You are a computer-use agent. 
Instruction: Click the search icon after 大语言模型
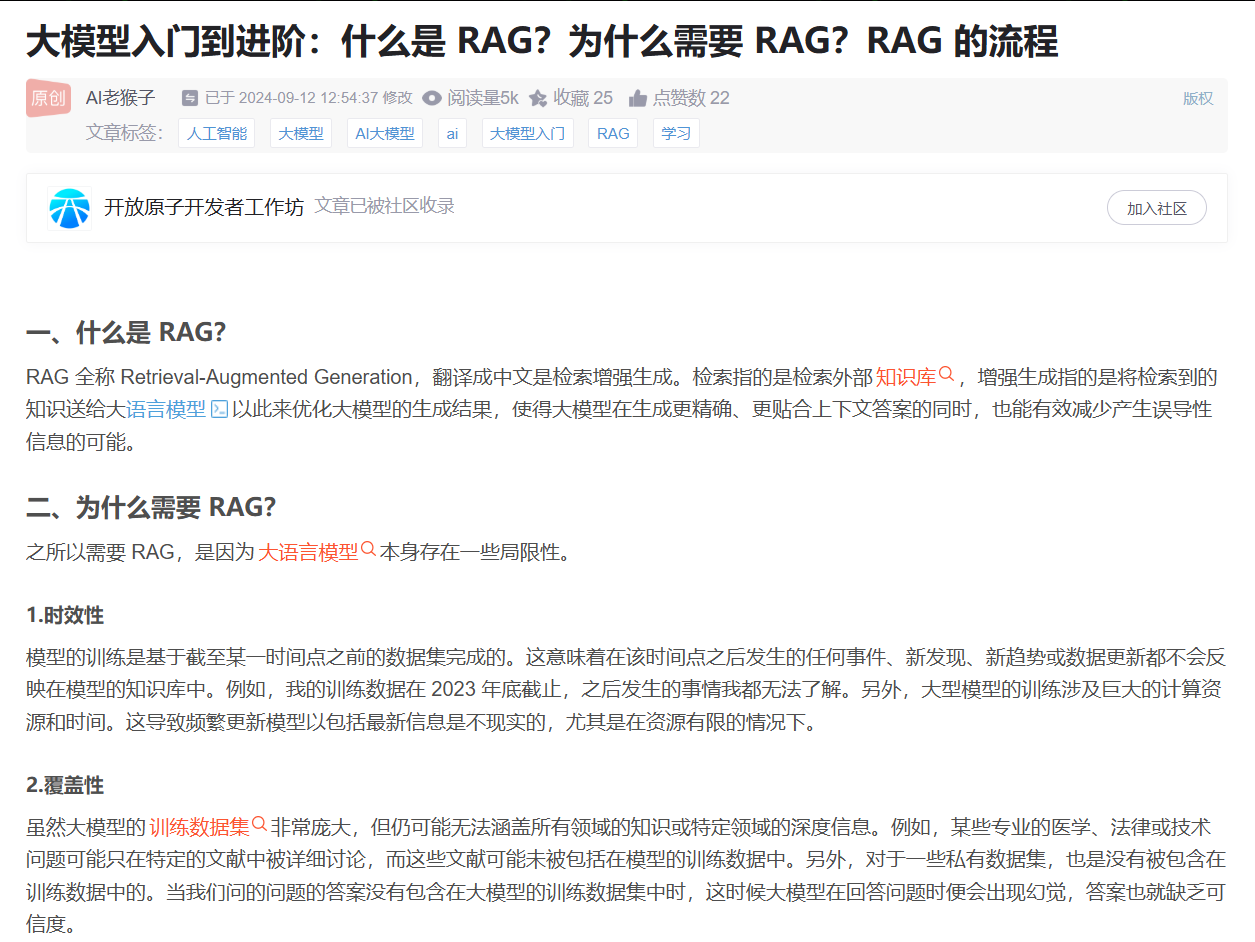pyautogui.click(x=368, y=550)
